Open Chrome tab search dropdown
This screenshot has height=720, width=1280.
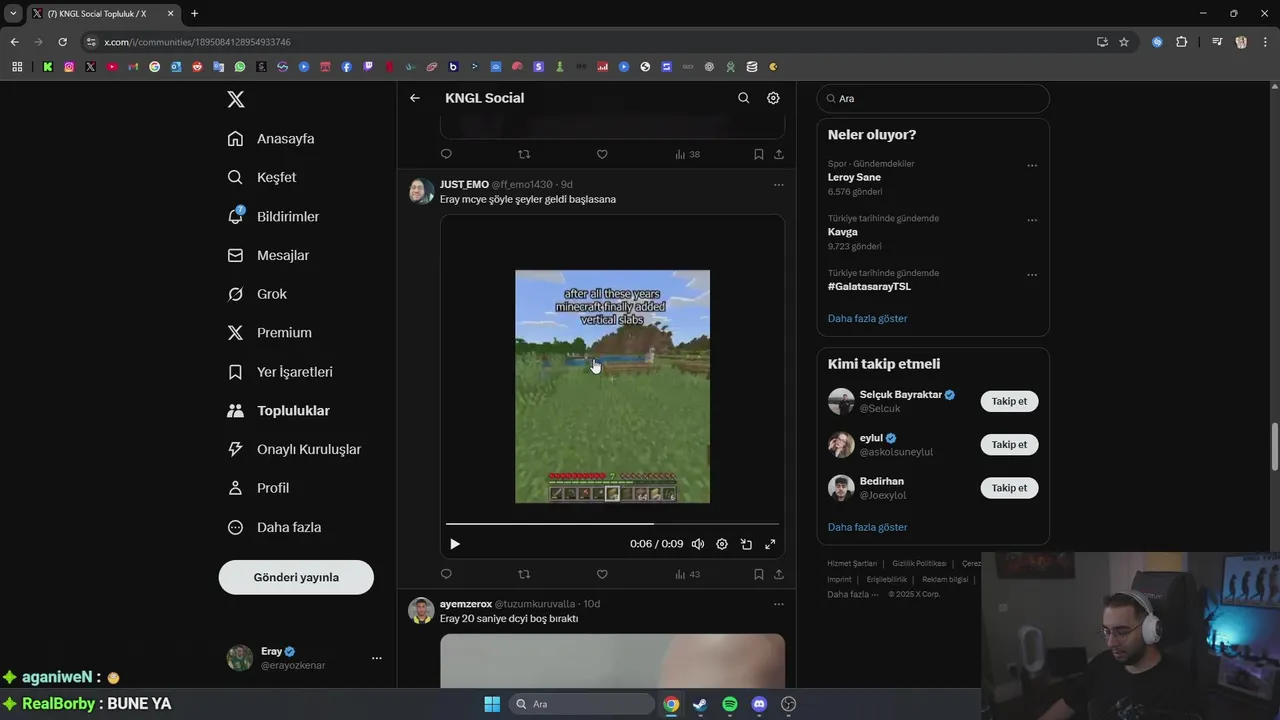(x=13, y=14)
